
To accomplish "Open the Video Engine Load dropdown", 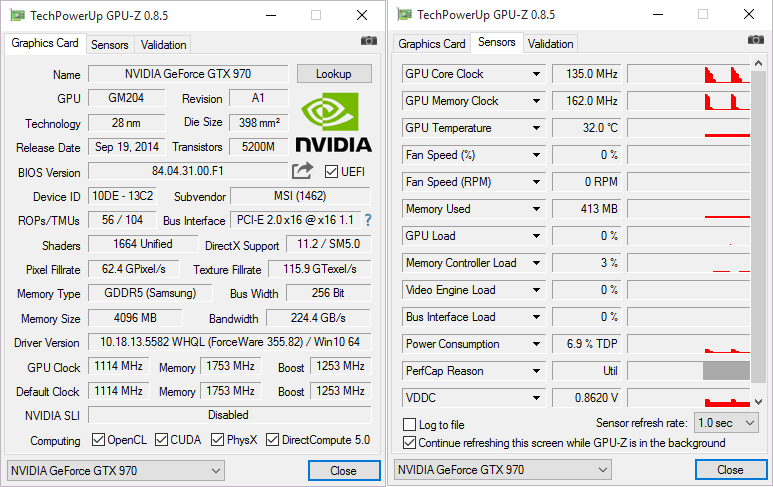I will tap(536, 290).
